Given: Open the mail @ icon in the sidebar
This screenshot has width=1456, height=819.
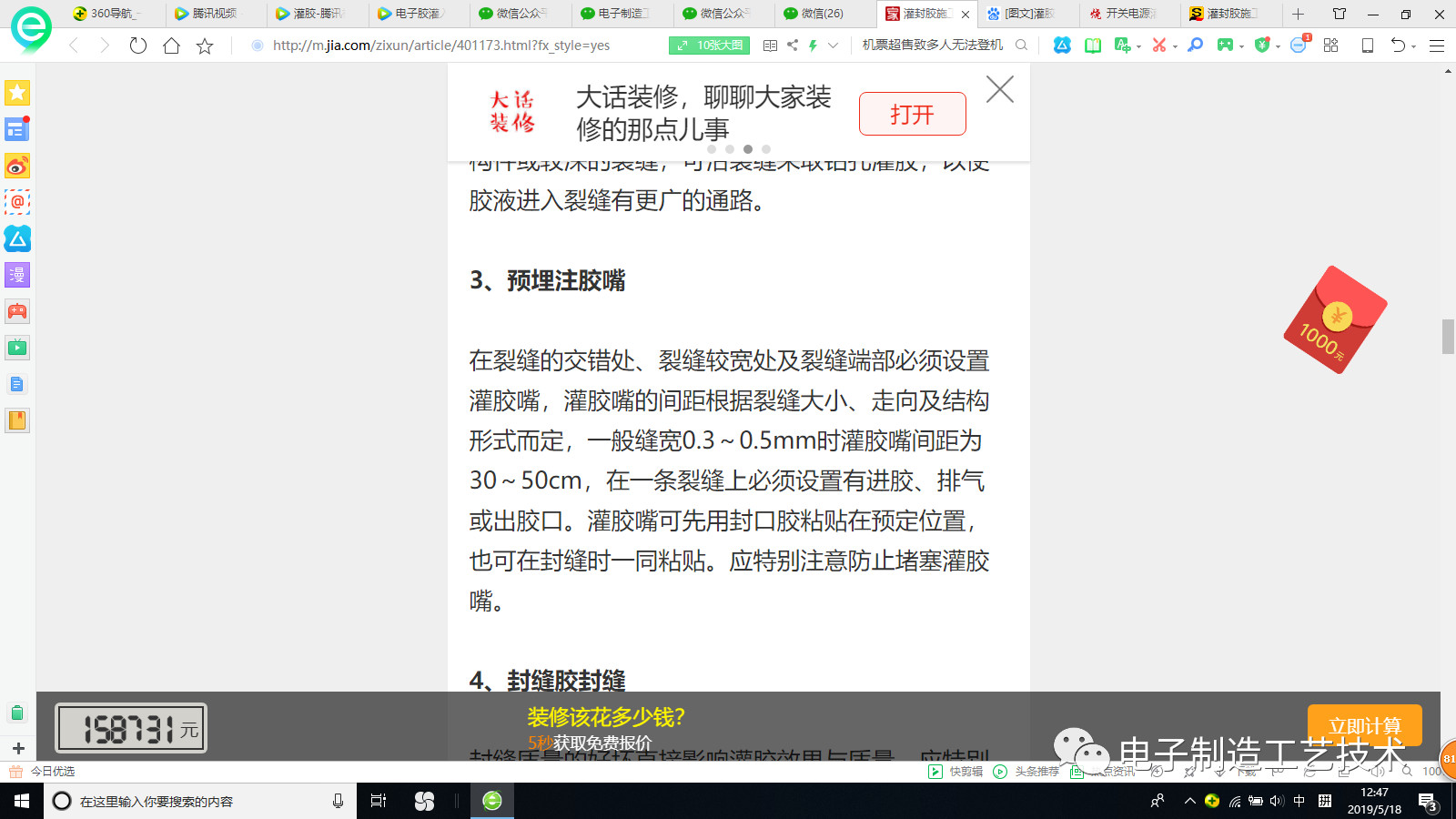Looking at the screenshot, I should [x=17, y=202].
